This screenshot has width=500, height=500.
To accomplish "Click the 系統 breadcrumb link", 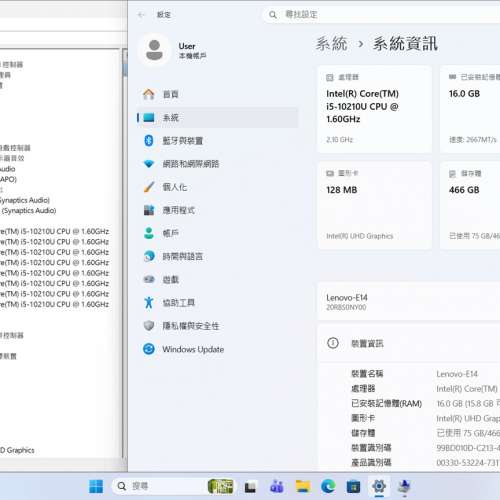I will point(332,44).
